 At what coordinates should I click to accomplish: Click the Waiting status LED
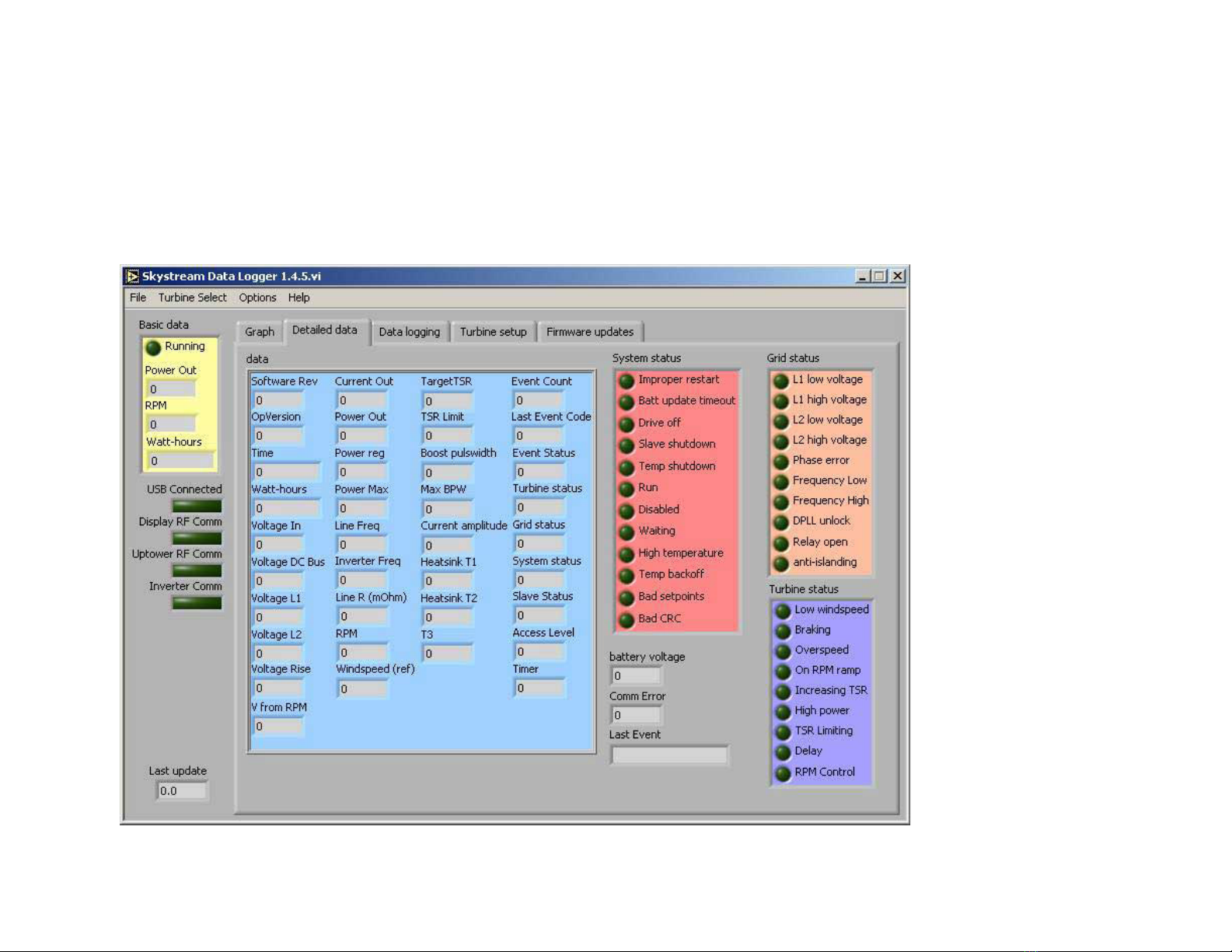point(626,532)
